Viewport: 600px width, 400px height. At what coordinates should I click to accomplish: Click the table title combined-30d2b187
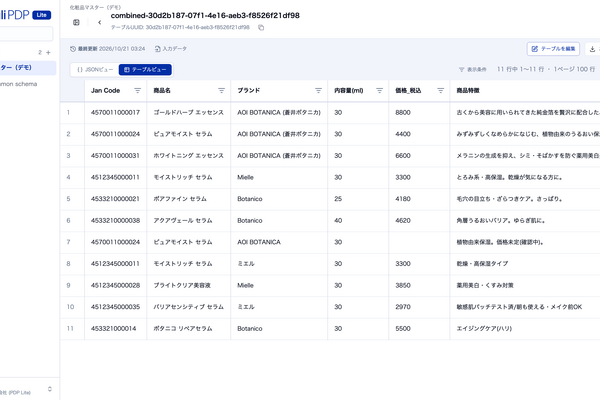[205, 16]
